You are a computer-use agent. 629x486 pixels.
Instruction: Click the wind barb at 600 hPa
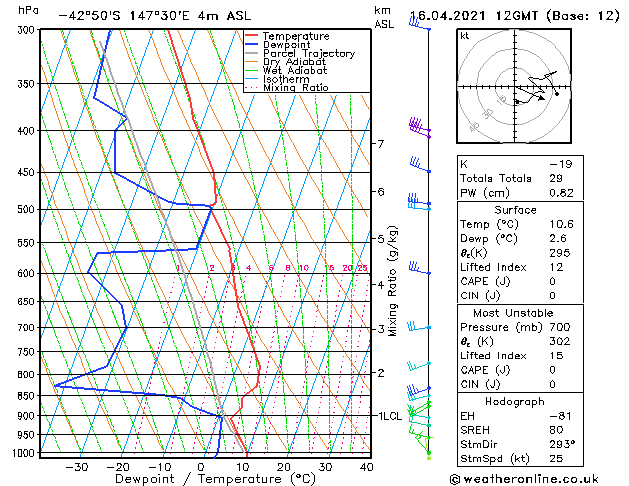[420, 268]
